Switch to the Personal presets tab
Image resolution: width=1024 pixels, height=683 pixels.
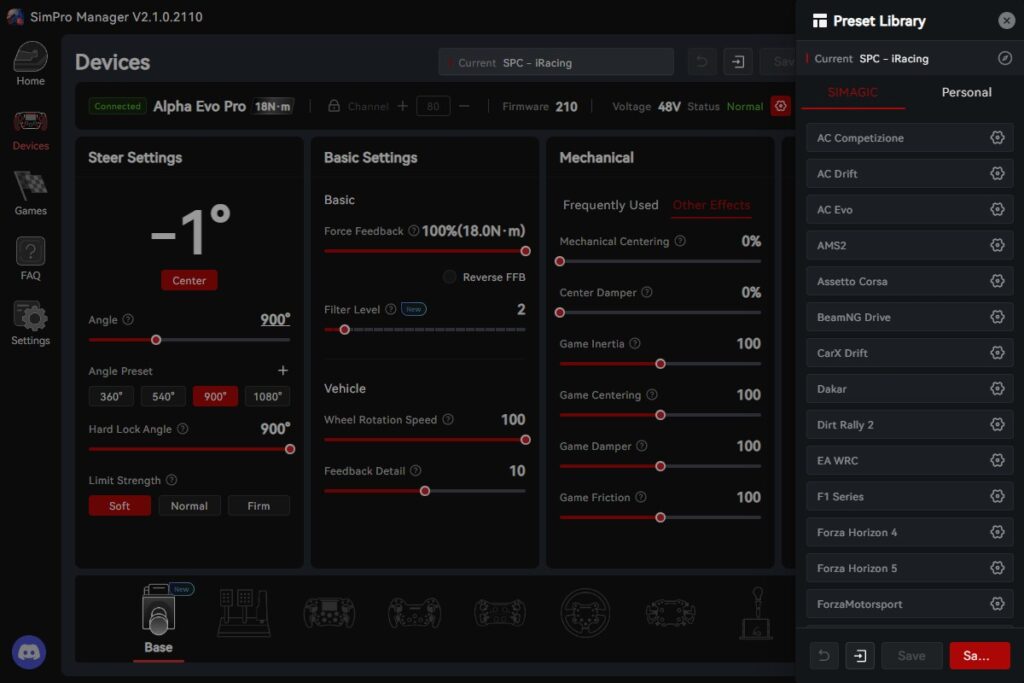pos(966,92)
